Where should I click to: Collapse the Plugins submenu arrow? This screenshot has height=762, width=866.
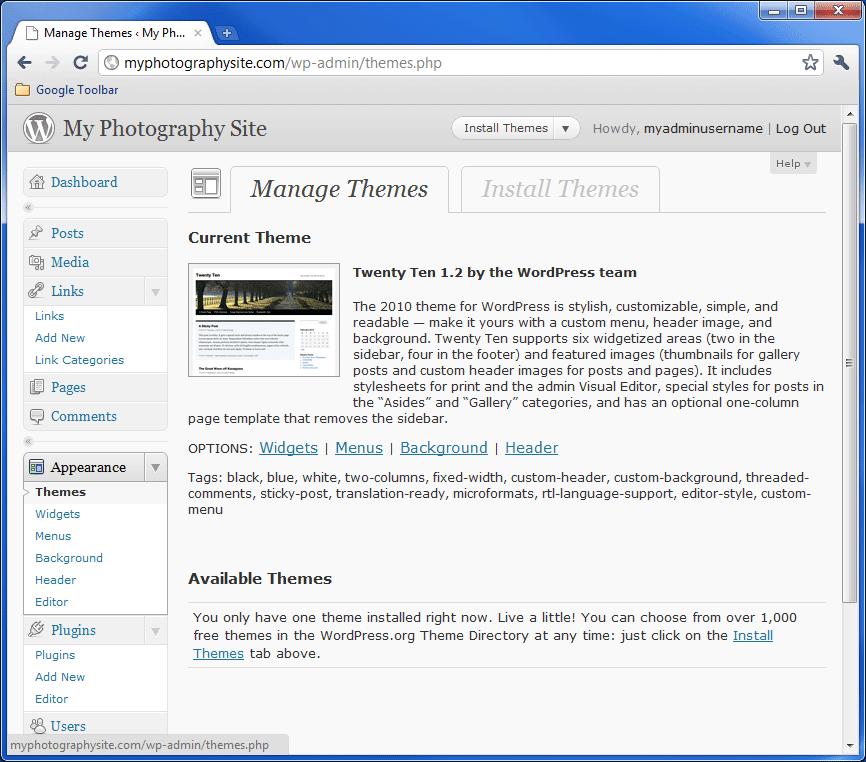[156, 631]
